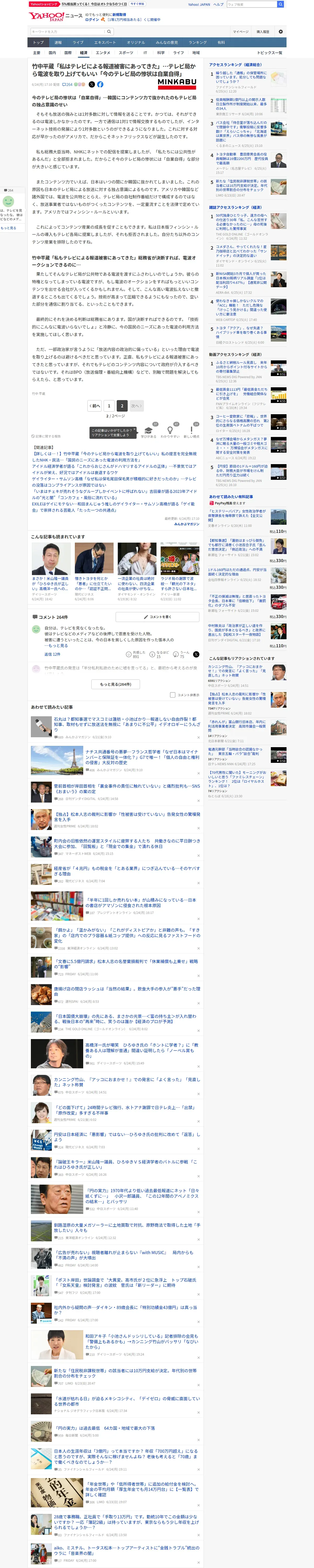
Task: Open 返信 12件 replies on top comment
Action: [x=52, y=654]
